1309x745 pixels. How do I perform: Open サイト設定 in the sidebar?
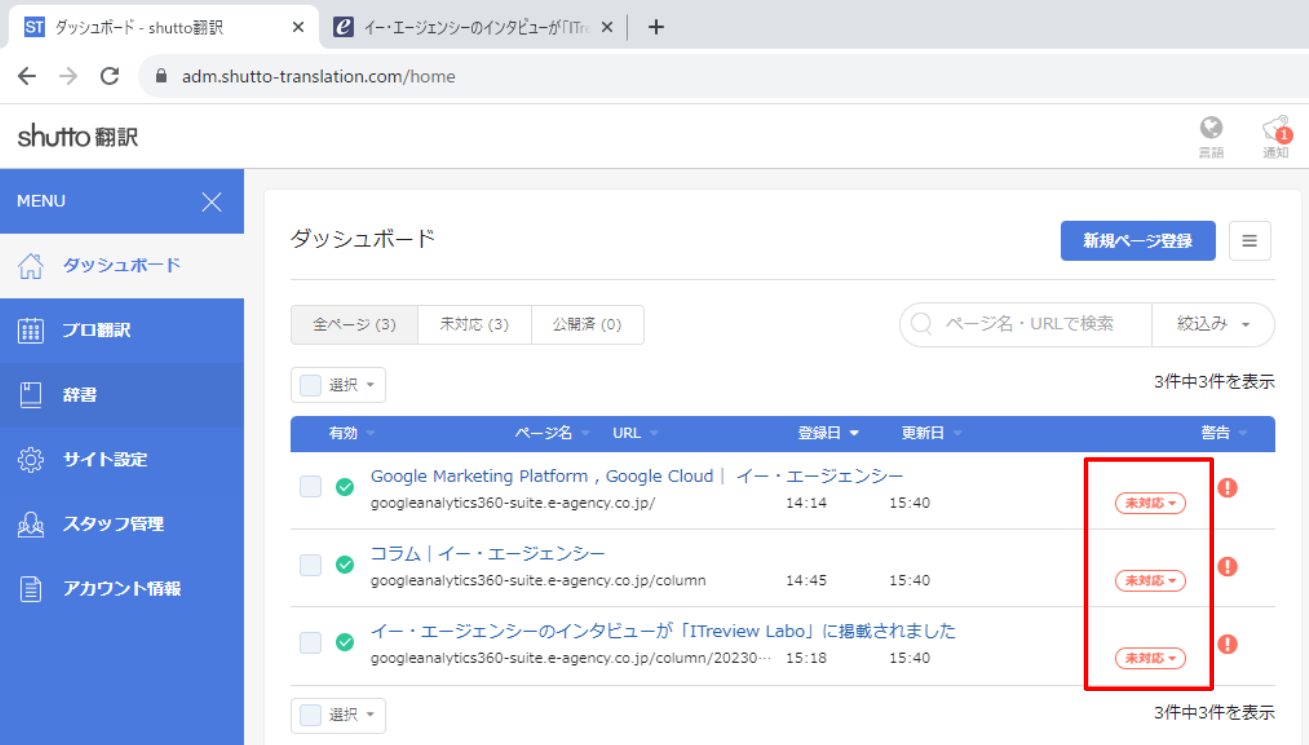point(122,459)
